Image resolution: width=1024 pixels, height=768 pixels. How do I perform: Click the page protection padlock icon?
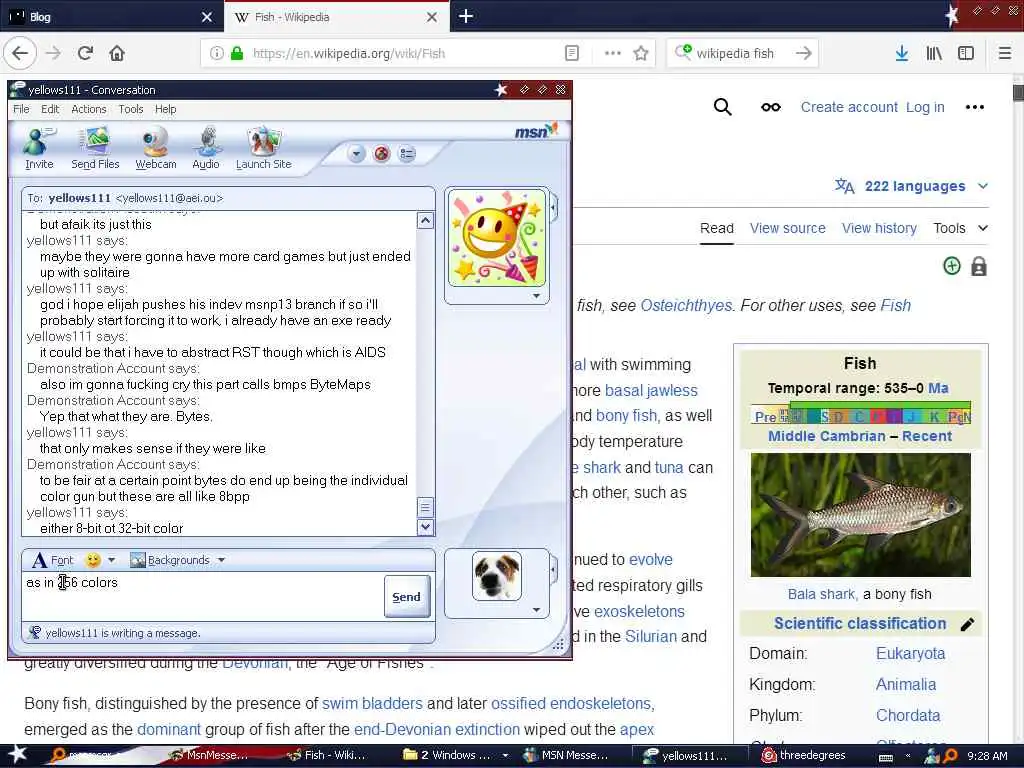(x=978, y=266)
